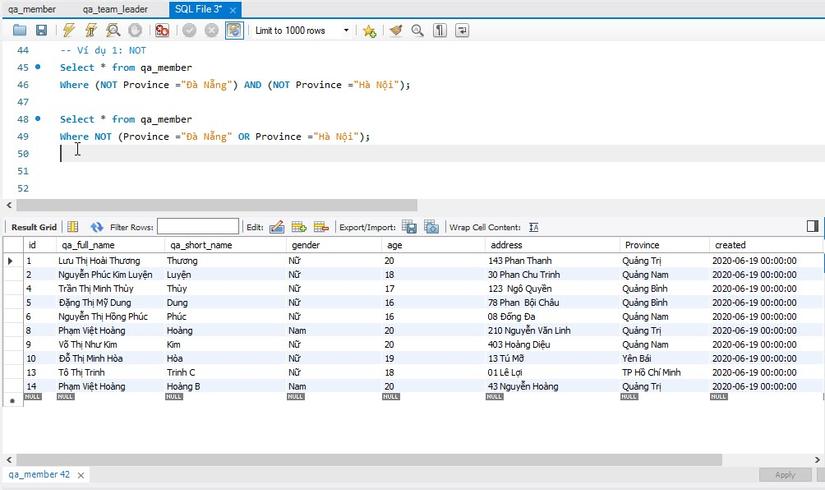Open the Limit to 1000 rows dropdown
Screen dimensions: 825x490
[x=346, y=31]
